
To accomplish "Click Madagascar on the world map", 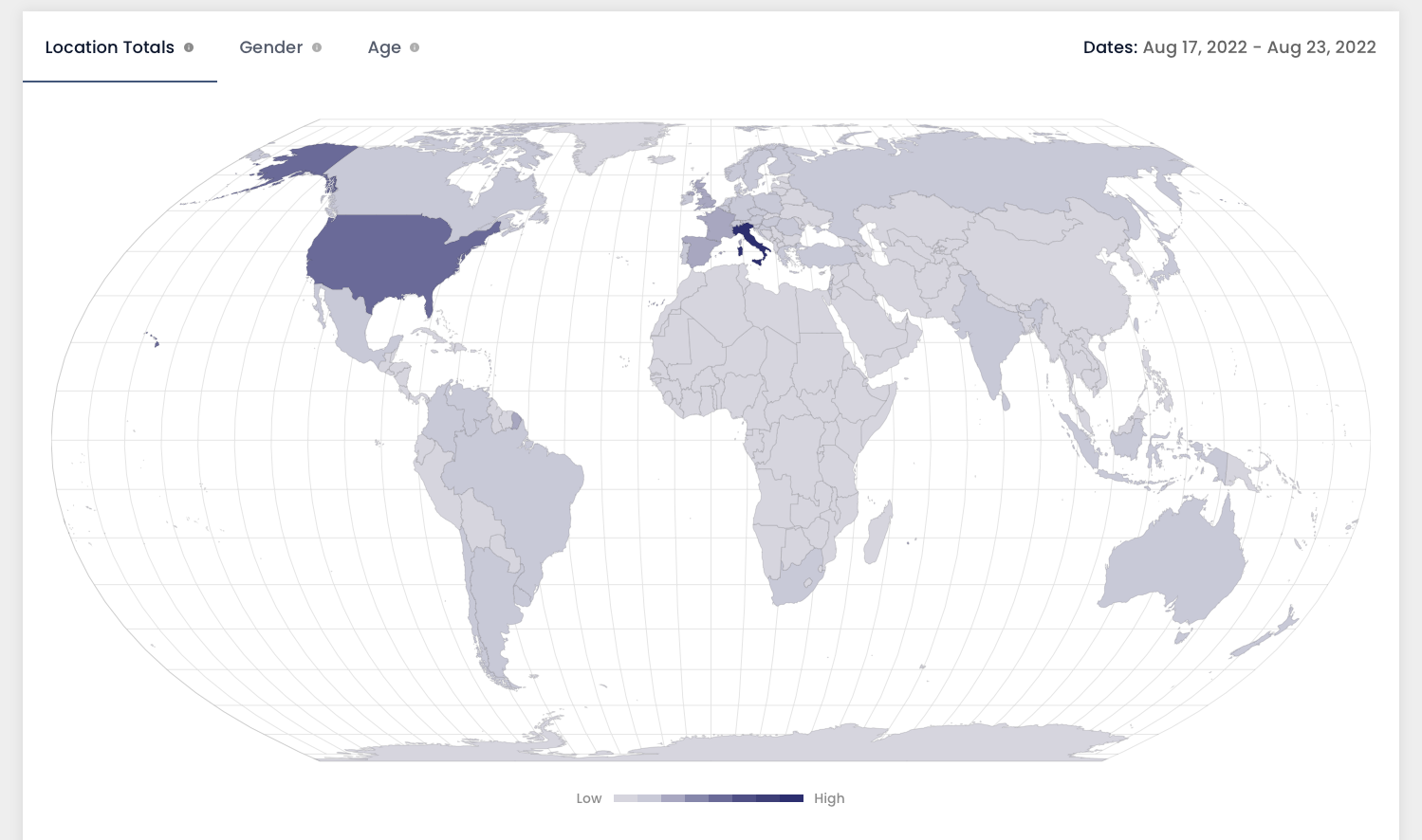I will 878,532.
